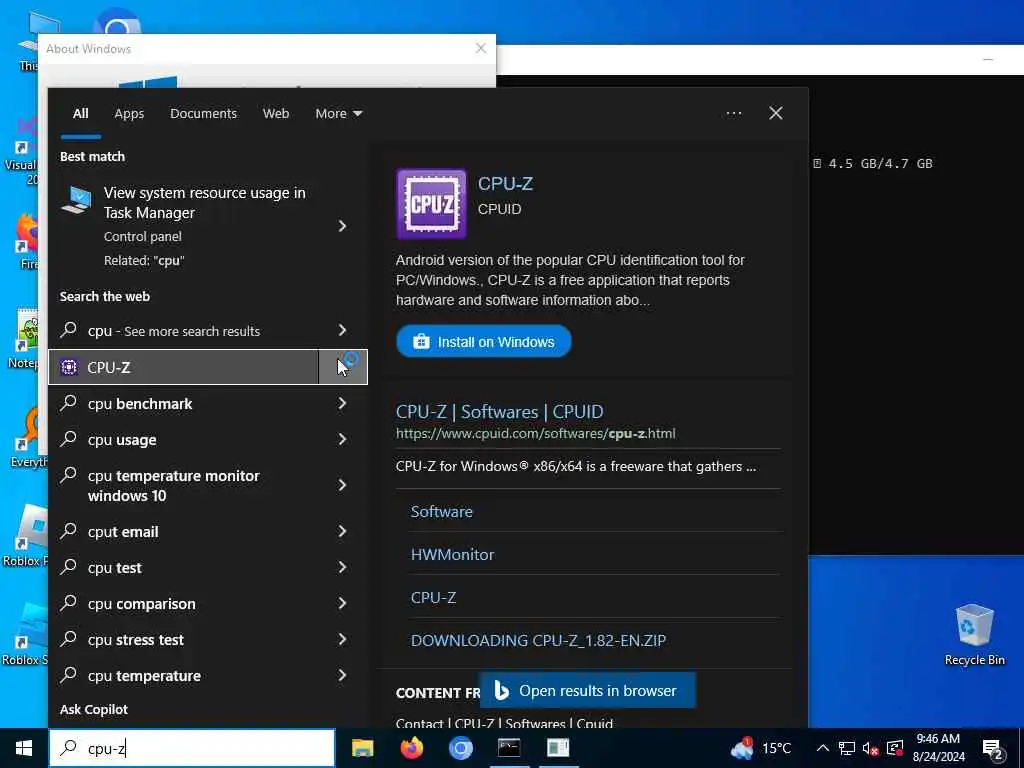Open the network status tray icon
1024x768 pixels.
[847, 748]
